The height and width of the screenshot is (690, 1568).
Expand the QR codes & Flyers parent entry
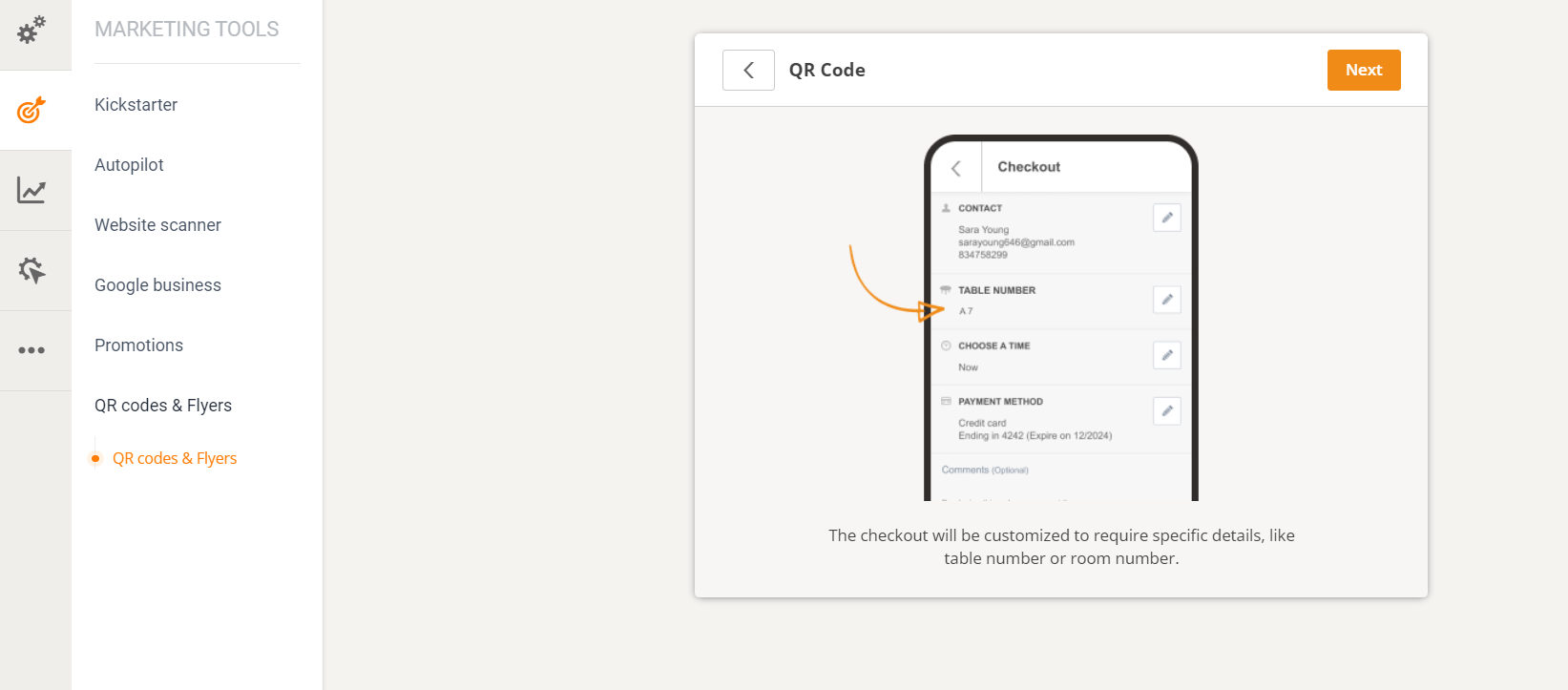(x=162, y=405)
